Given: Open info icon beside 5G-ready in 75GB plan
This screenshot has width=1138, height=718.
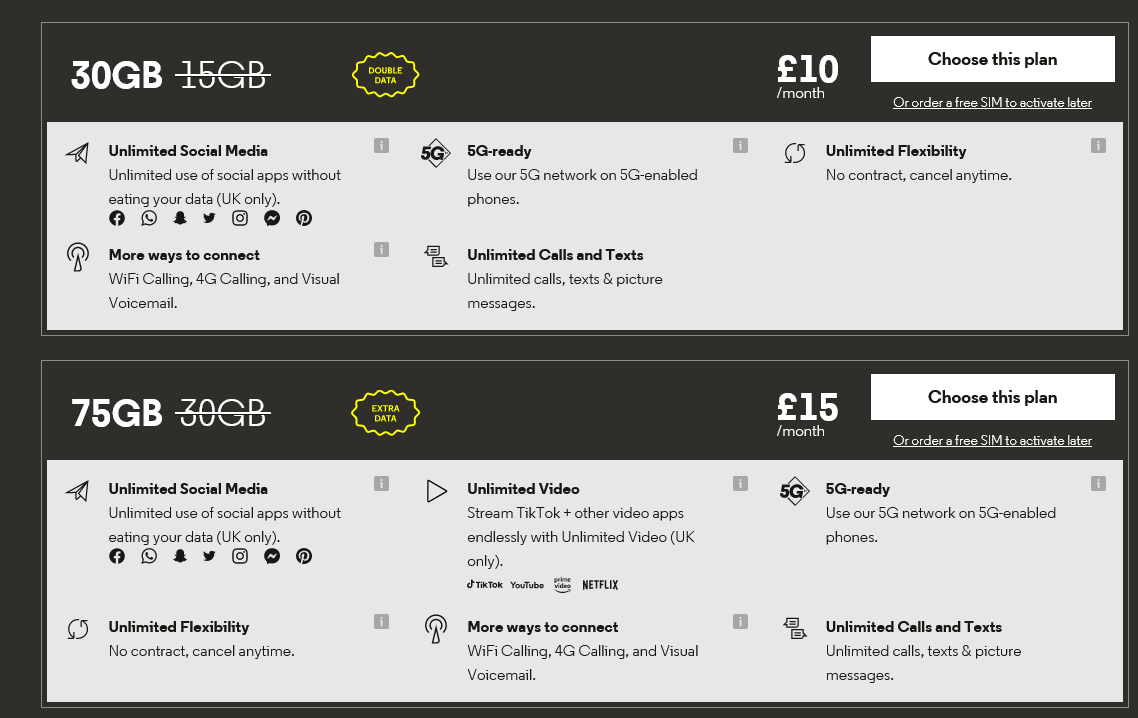Looking at the screenshot, I should (1098, 483).
